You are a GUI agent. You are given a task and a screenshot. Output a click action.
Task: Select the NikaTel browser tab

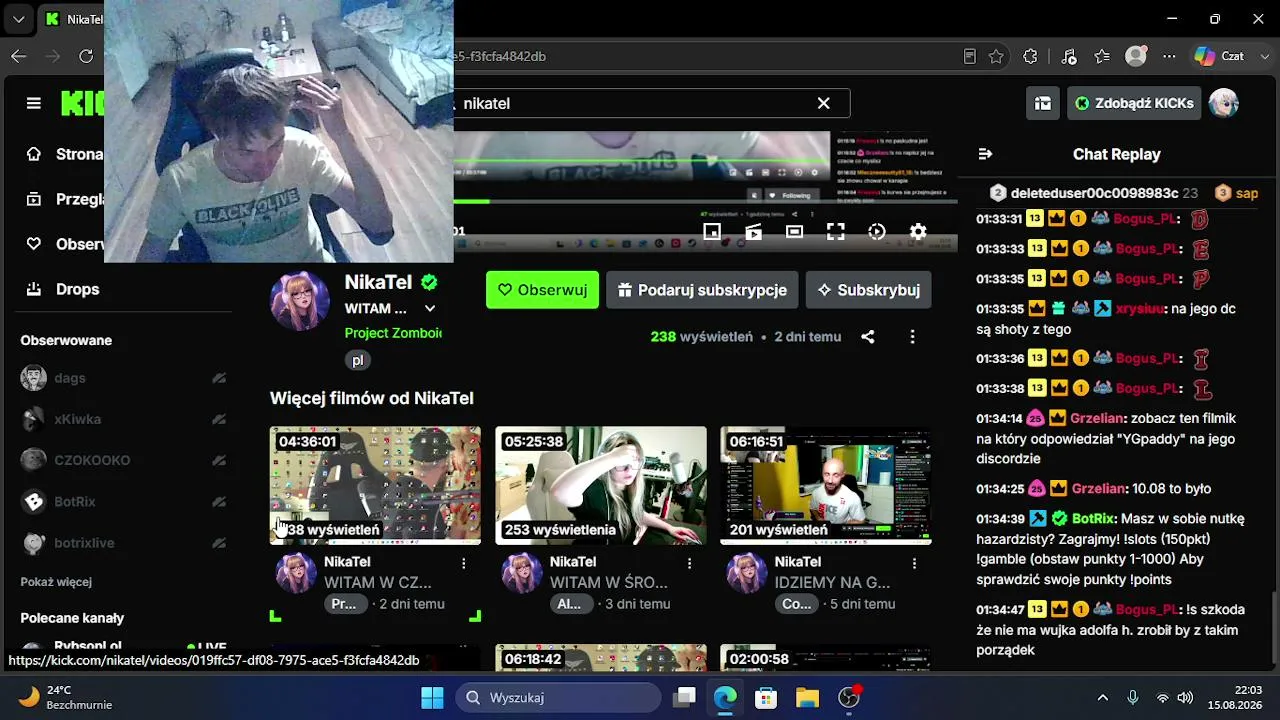[72, 19]
